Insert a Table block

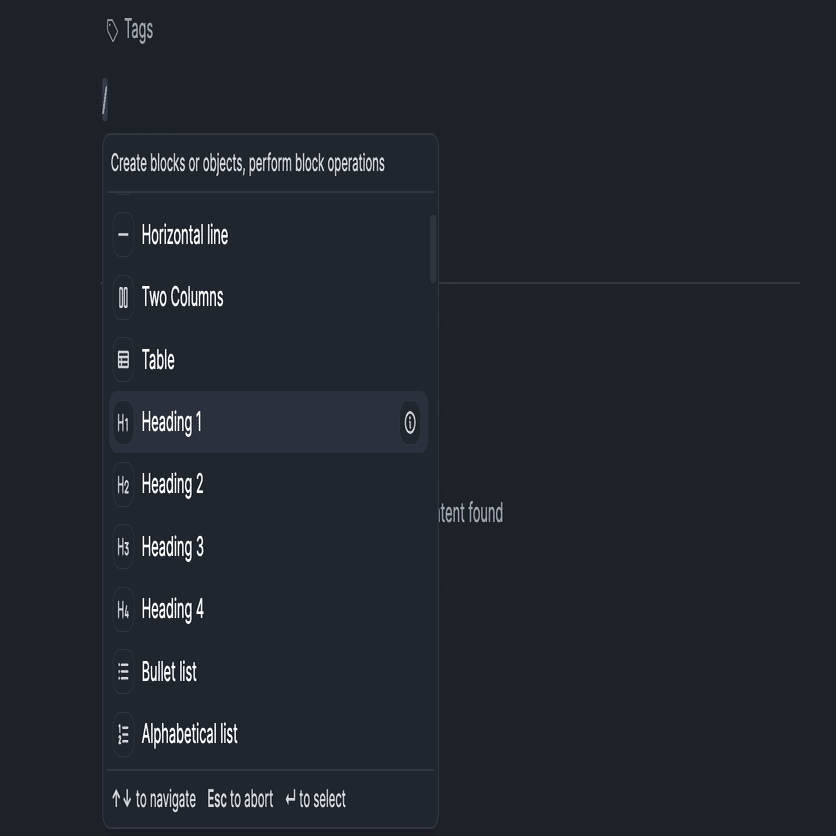[158, 360]
